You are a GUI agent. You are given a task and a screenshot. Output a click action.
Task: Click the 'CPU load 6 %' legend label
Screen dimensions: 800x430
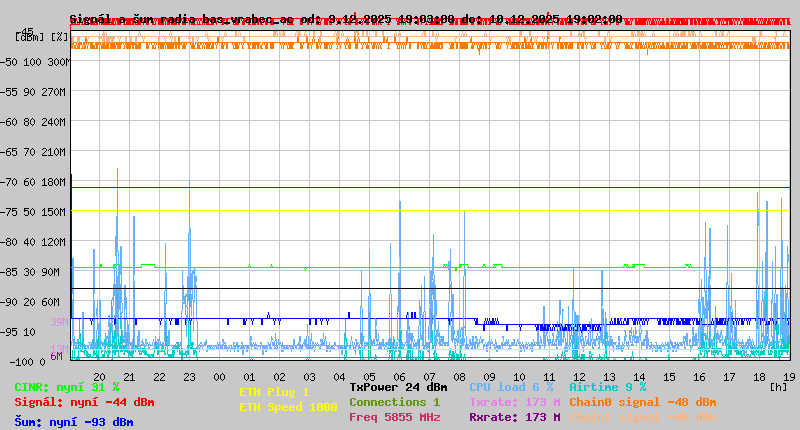pyautogui.click(x=511, y=387)
